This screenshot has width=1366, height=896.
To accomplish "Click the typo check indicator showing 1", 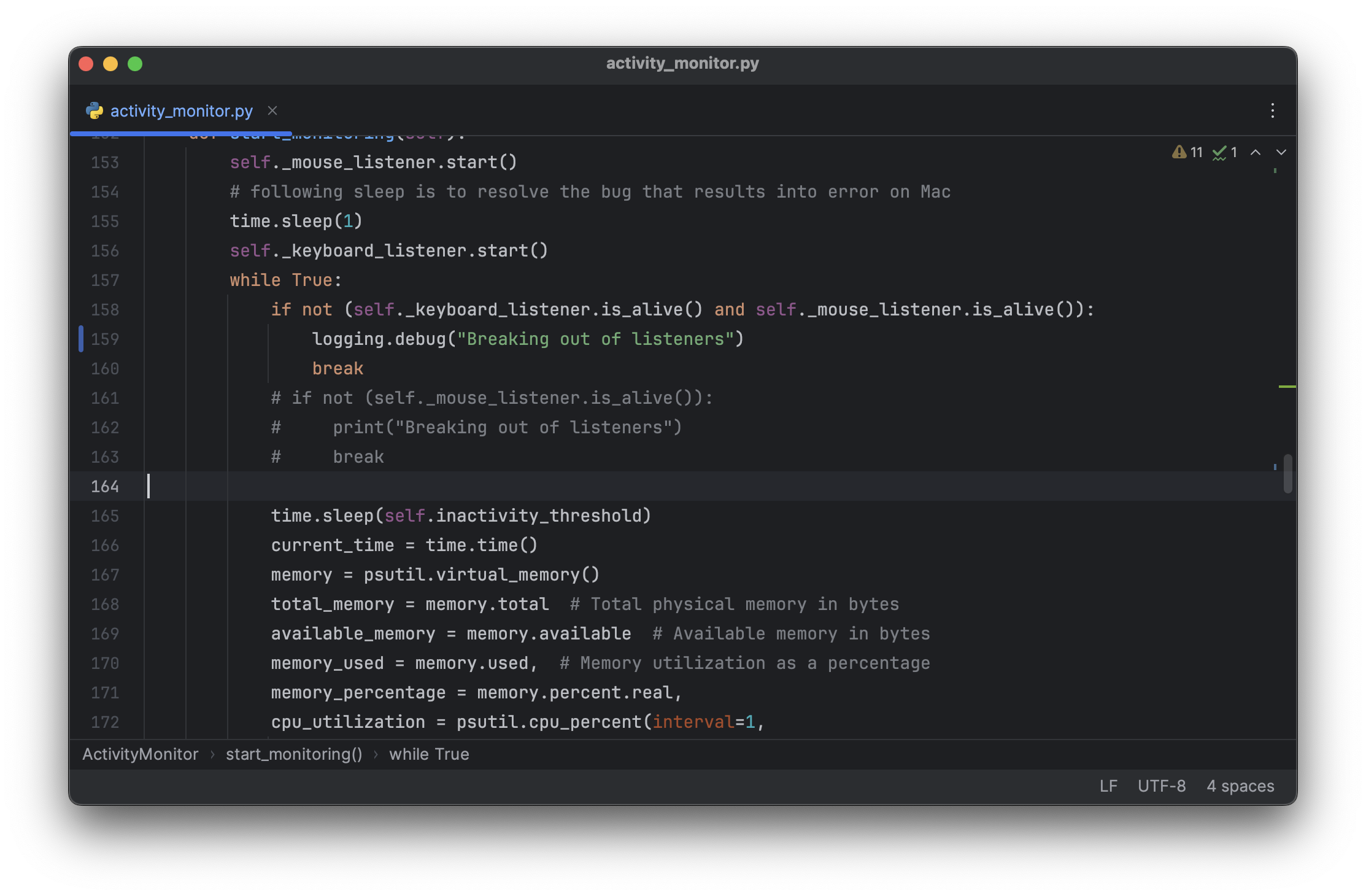I will (x=1225, y=152).
